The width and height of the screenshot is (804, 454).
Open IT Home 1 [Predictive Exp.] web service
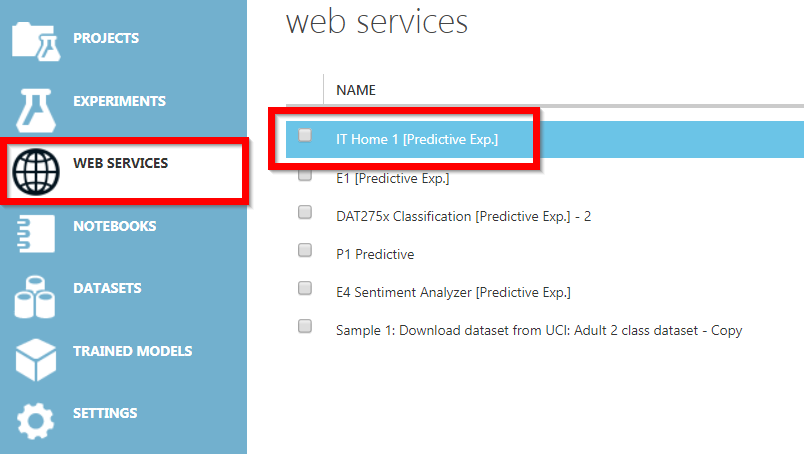(x=417, y=140)
